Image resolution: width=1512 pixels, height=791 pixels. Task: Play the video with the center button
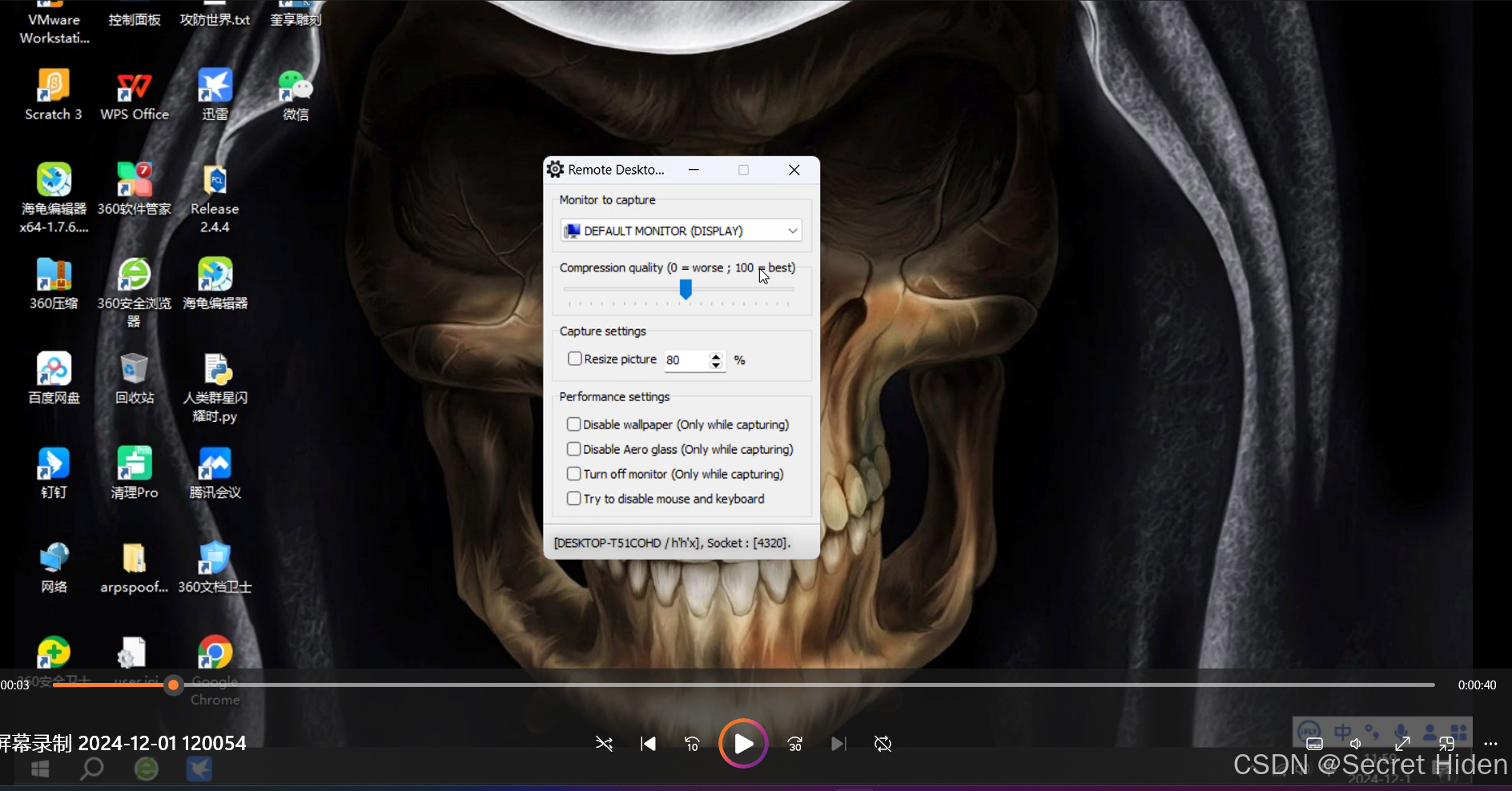coord(743,744)
